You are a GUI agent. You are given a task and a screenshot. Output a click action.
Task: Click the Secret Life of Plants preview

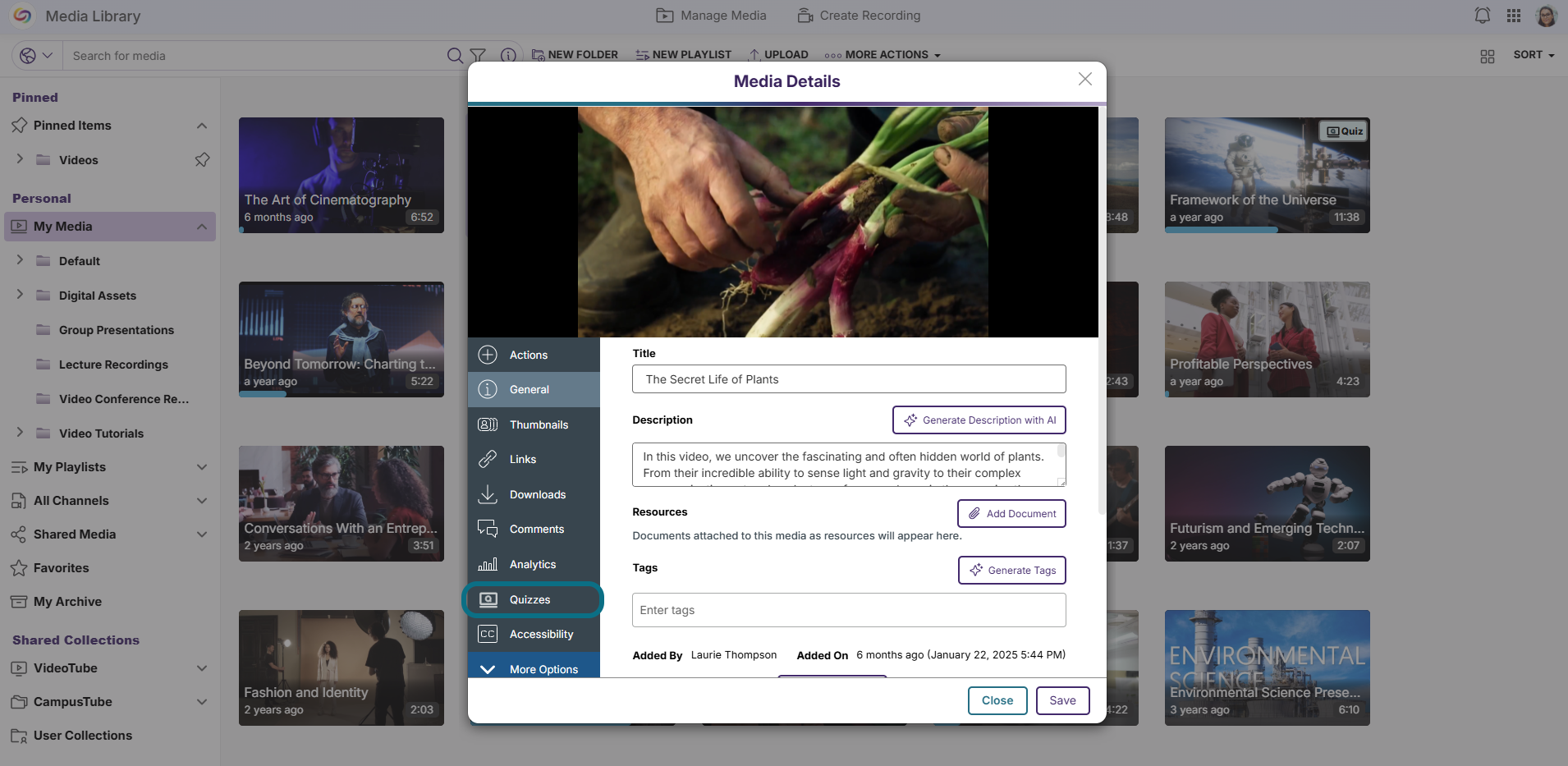click(783, 222)
